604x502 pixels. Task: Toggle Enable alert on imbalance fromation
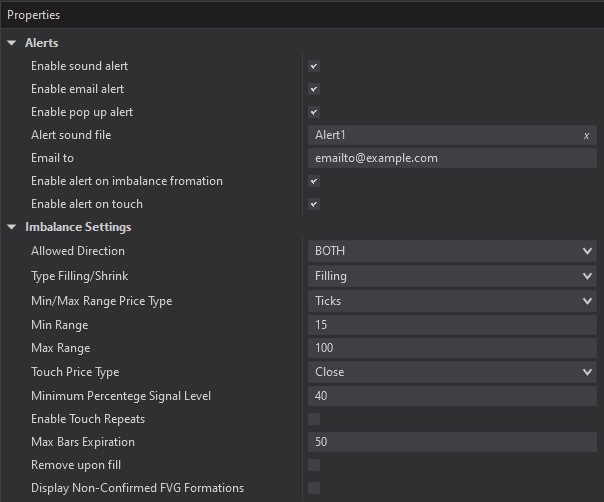click(314, 181)
